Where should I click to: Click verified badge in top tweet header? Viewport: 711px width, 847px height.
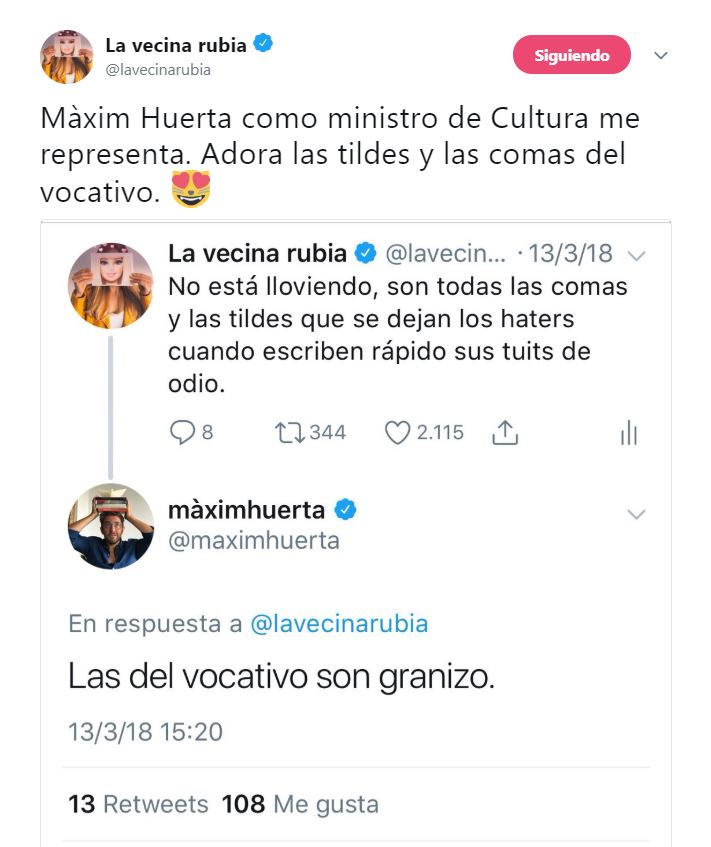tap(264, 44)
